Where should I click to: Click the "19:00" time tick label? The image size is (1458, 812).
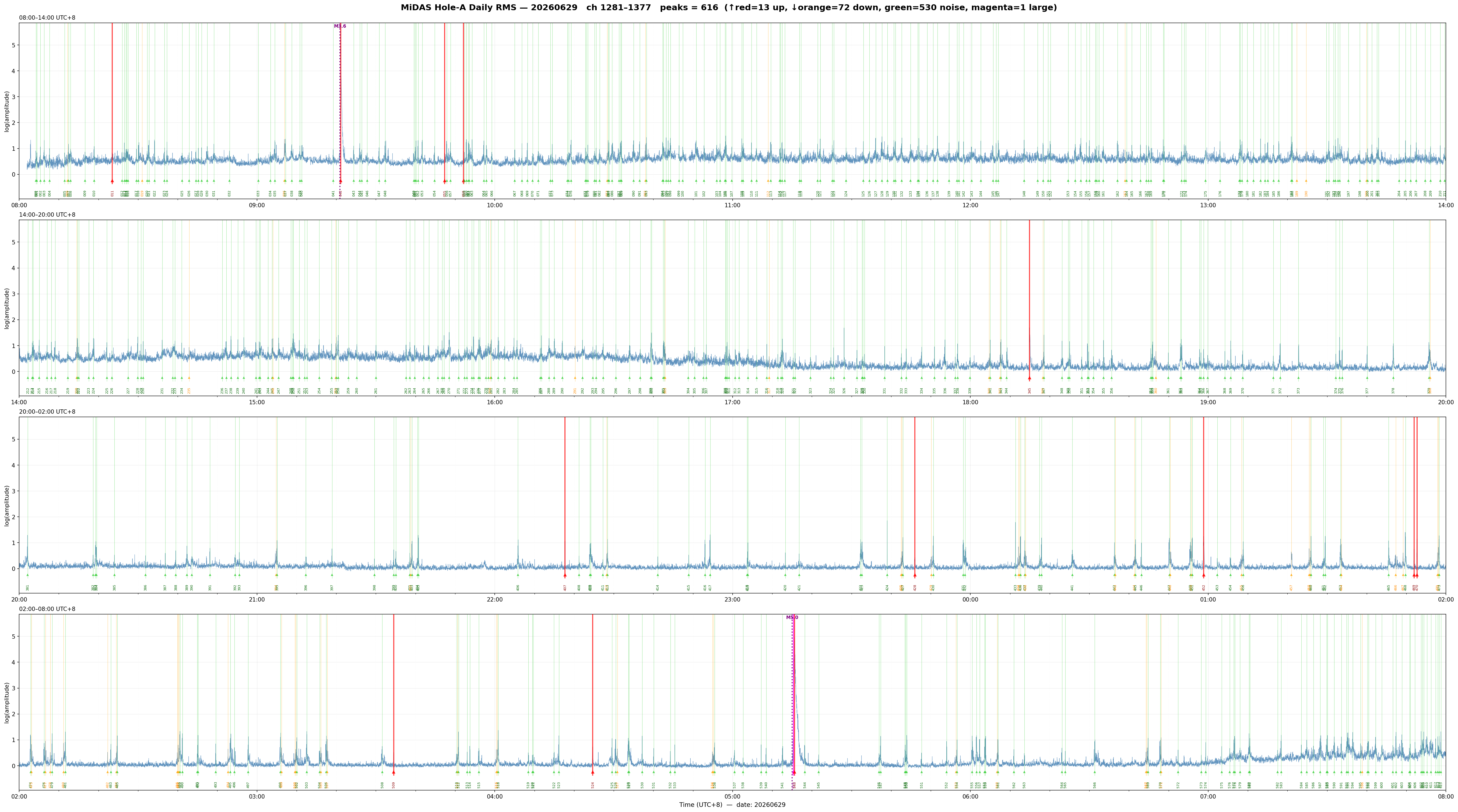click(1208, 402)
